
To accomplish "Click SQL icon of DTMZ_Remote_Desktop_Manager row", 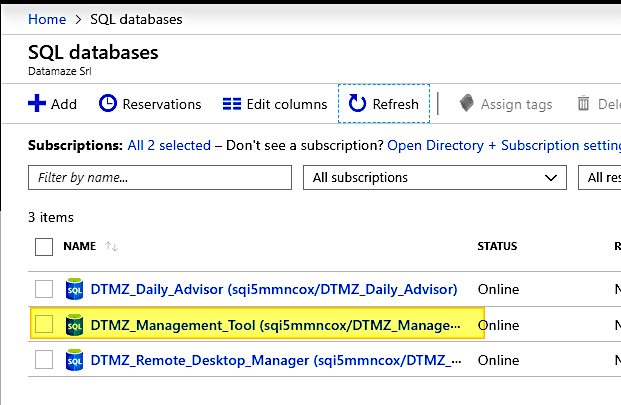I will pos(74,360).
